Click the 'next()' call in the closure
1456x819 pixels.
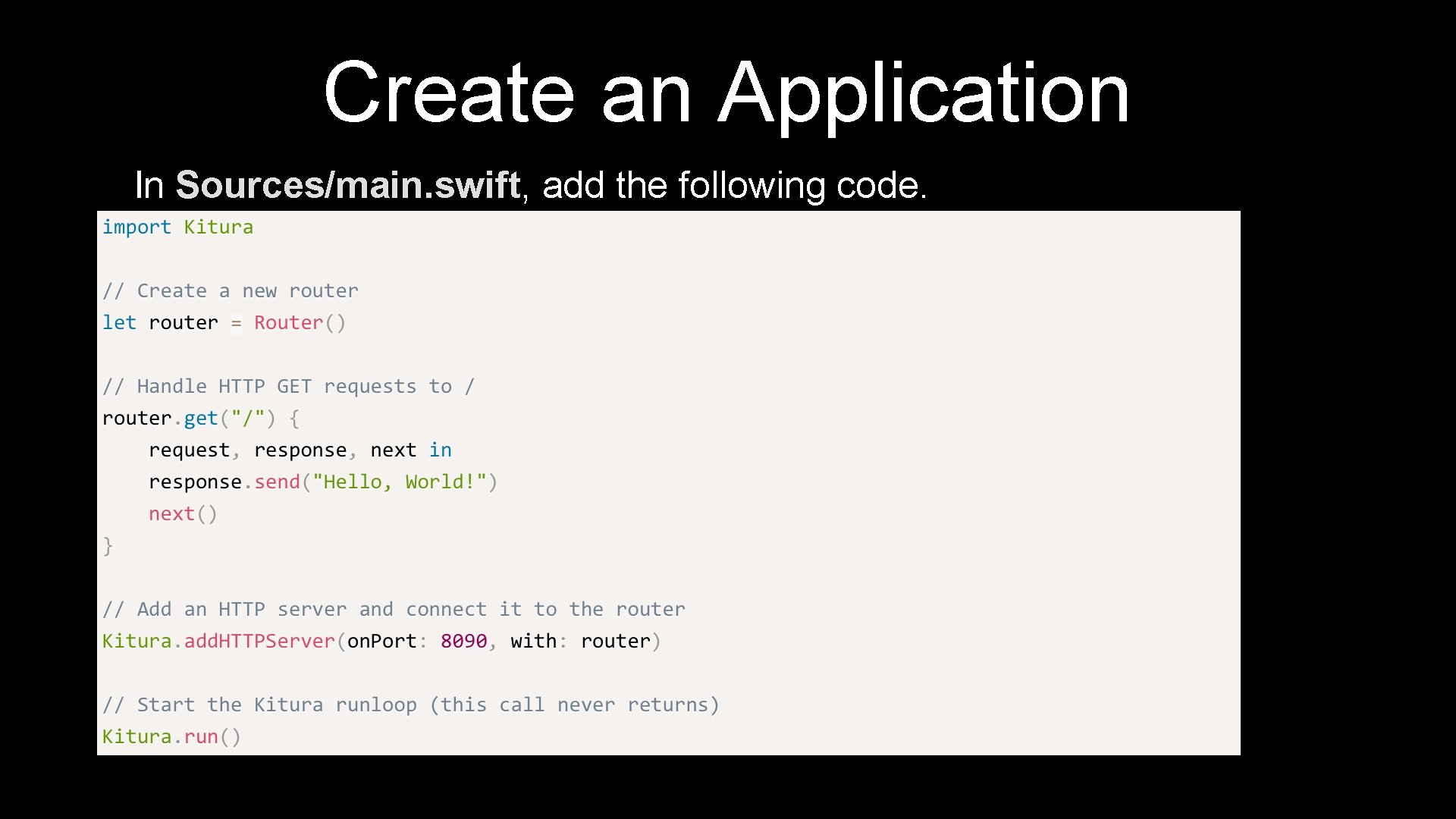click(x=183, y=513)
